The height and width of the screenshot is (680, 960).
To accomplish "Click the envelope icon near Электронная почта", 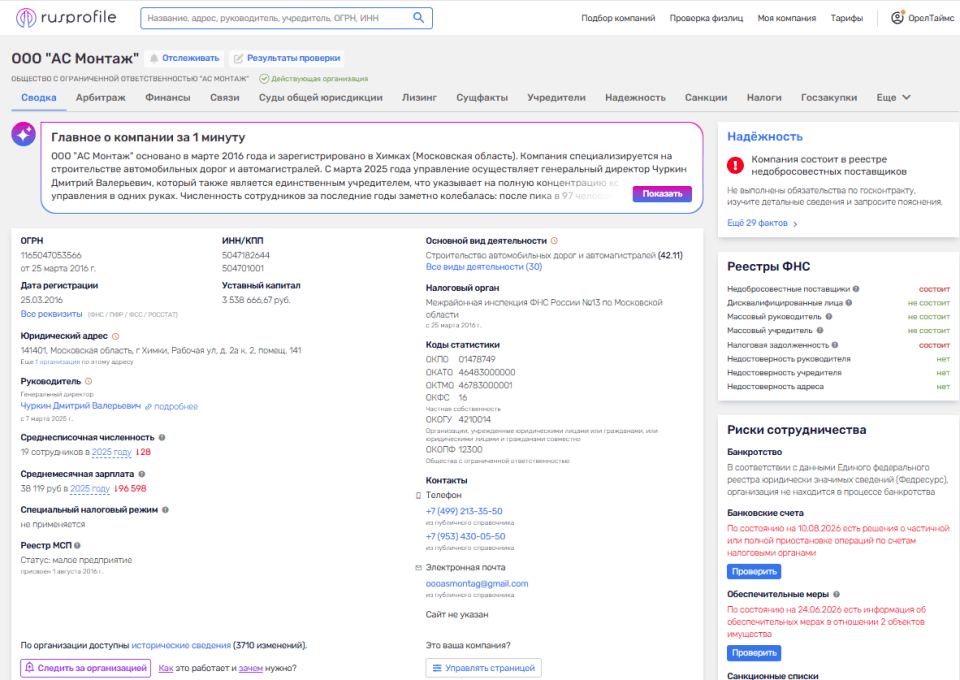I will point(419,568).
